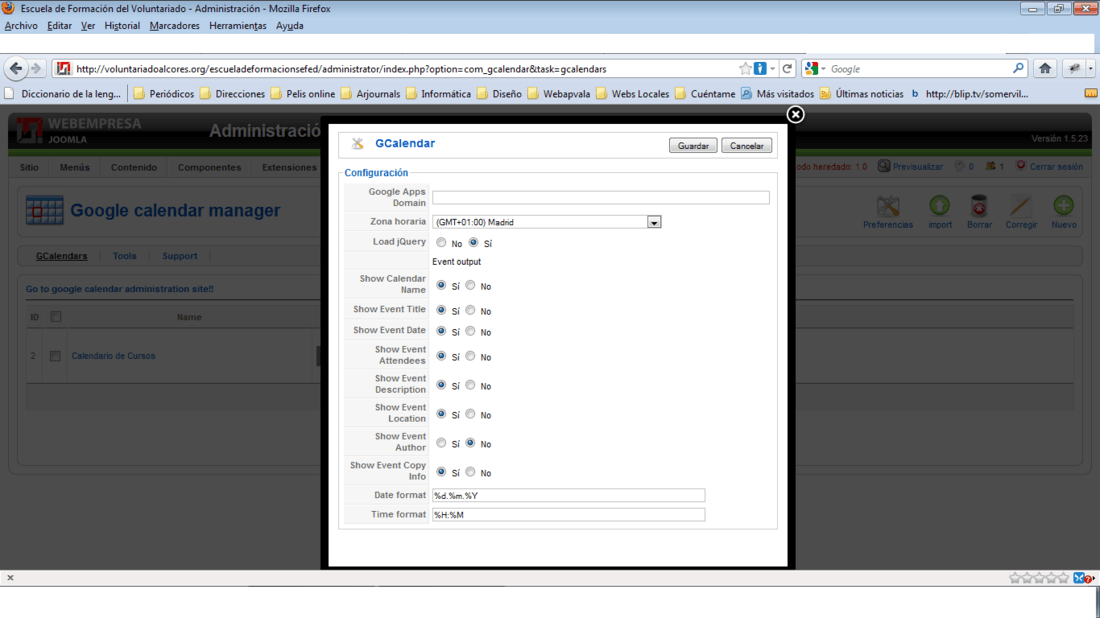Image resolution: width=1100 pixels, height=618 pixels.
Task: Set Show Calendar Name to No
Action: coord(470,286)
